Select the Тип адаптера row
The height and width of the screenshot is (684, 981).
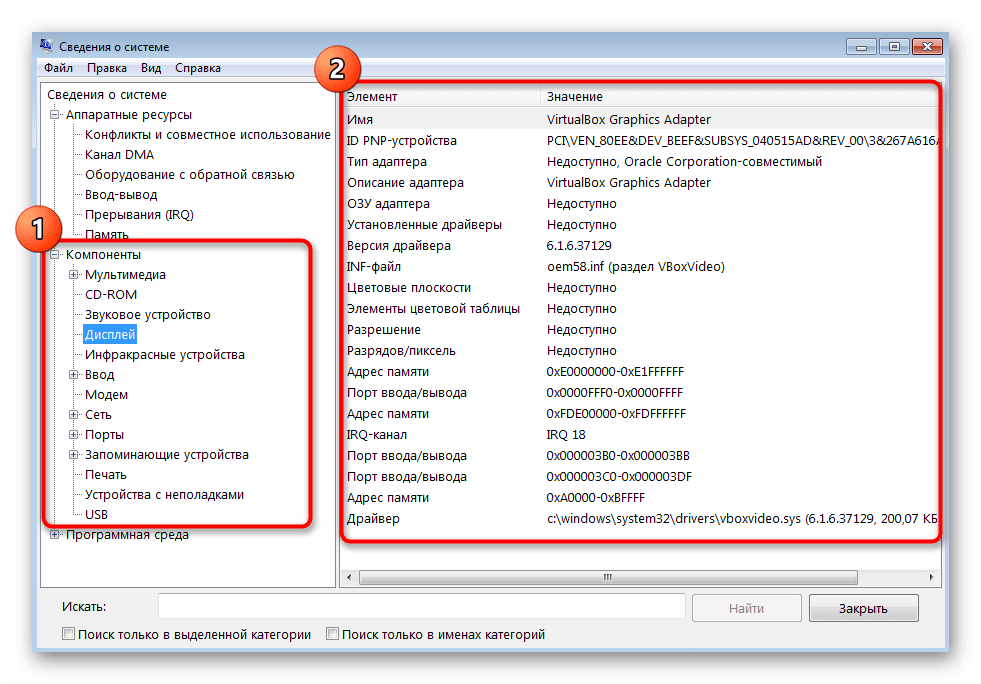(641, 161)
